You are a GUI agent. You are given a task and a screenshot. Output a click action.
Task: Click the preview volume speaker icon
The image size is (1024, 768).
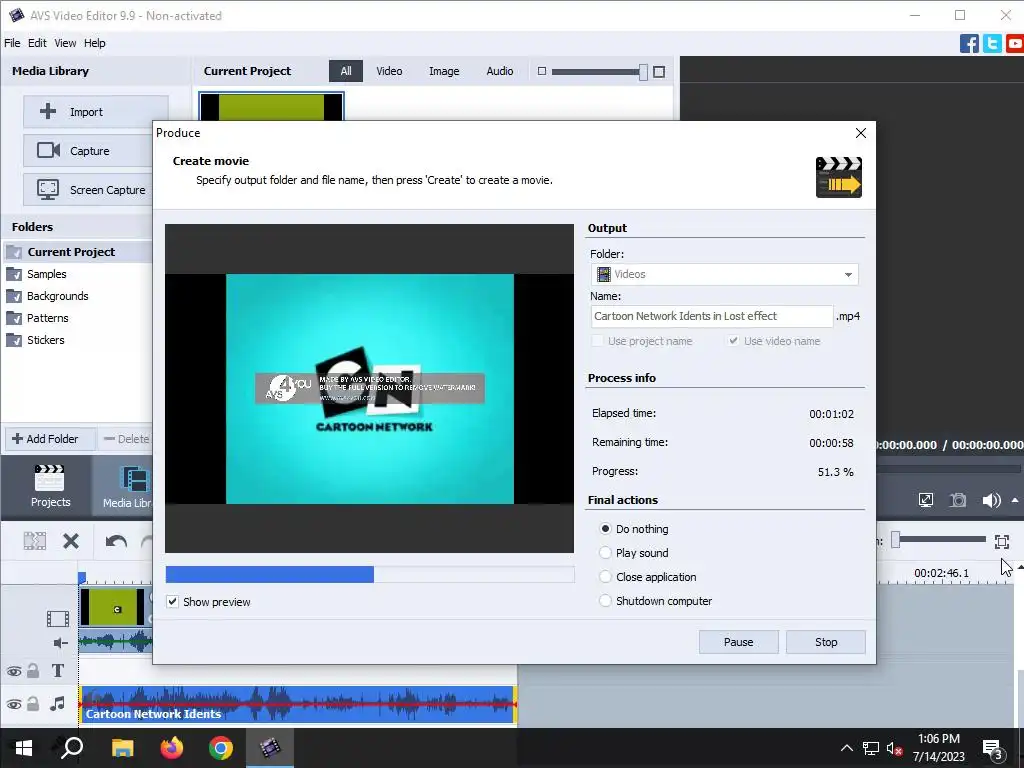coord(991,500)
